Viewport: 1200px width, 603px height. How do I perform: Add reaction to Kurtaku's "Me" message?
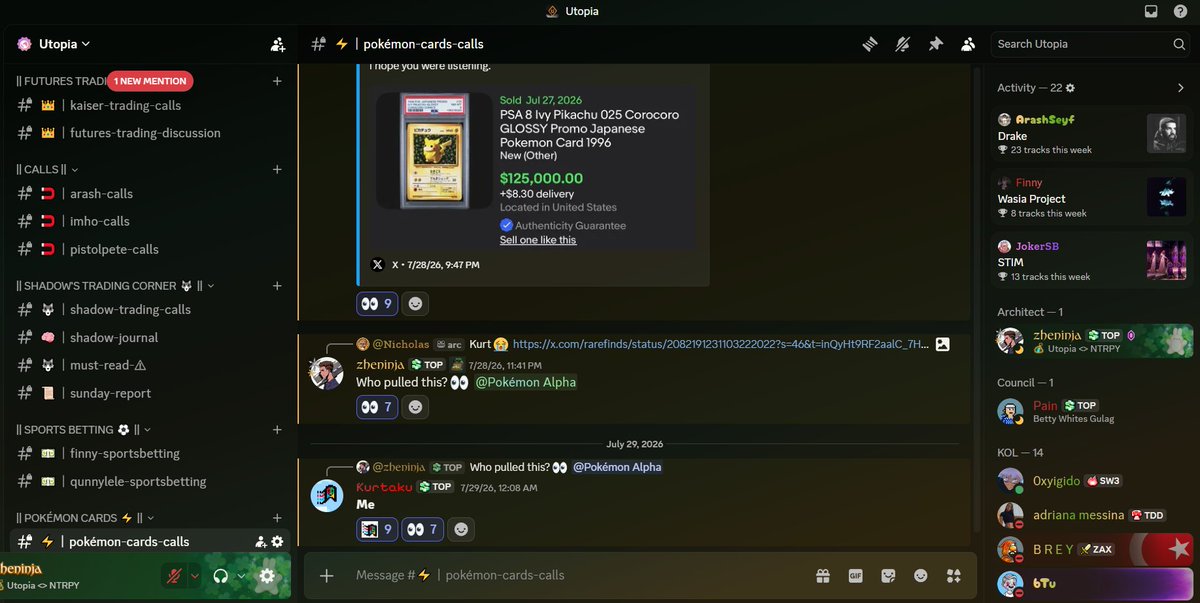click(x=461, y=529)
